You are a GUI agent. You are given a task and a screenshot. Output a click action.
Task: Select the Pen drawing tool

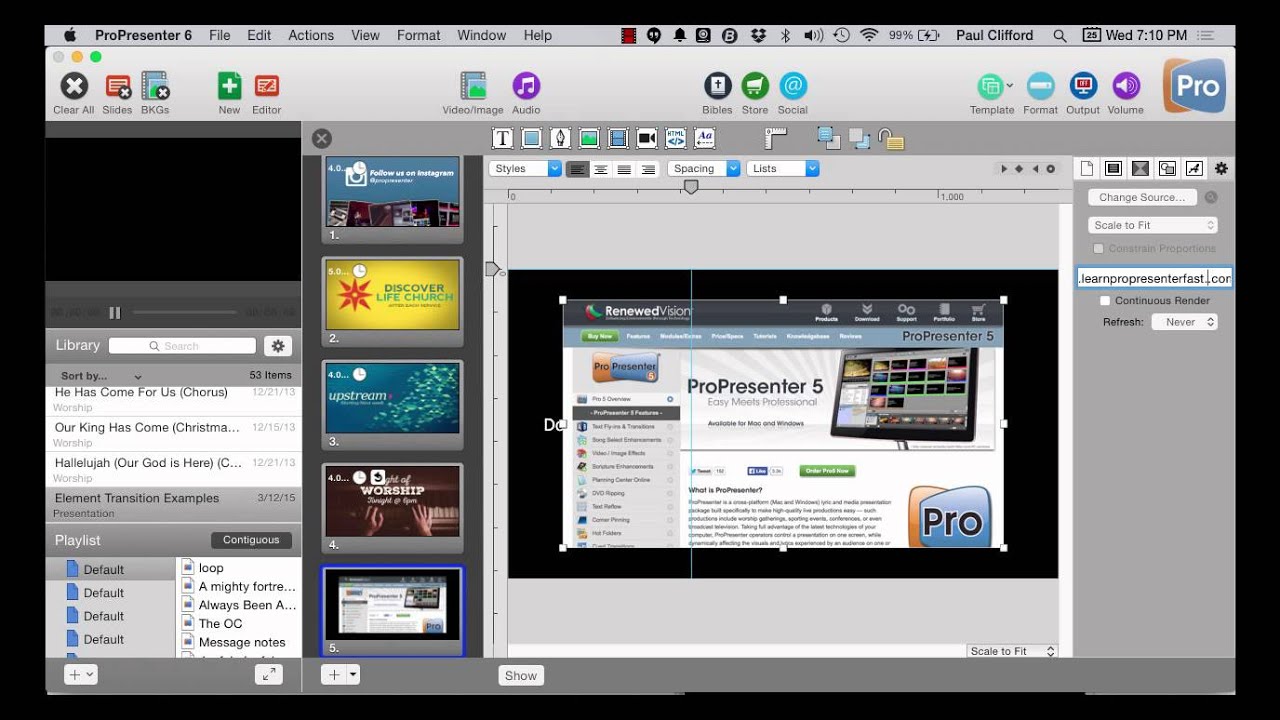point(561,138)
